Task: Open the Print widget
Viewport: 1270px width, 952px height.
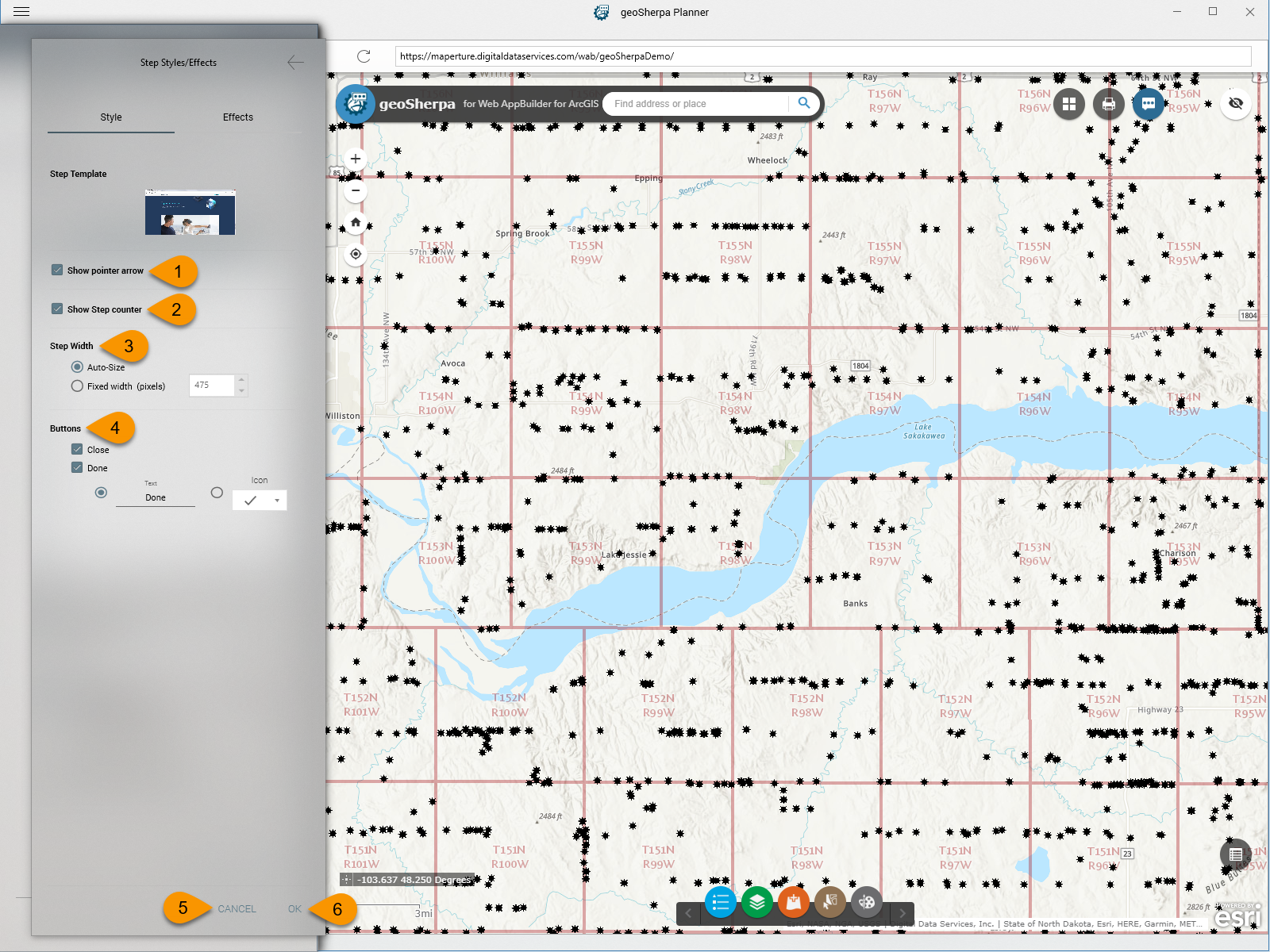Action: 1109,104
